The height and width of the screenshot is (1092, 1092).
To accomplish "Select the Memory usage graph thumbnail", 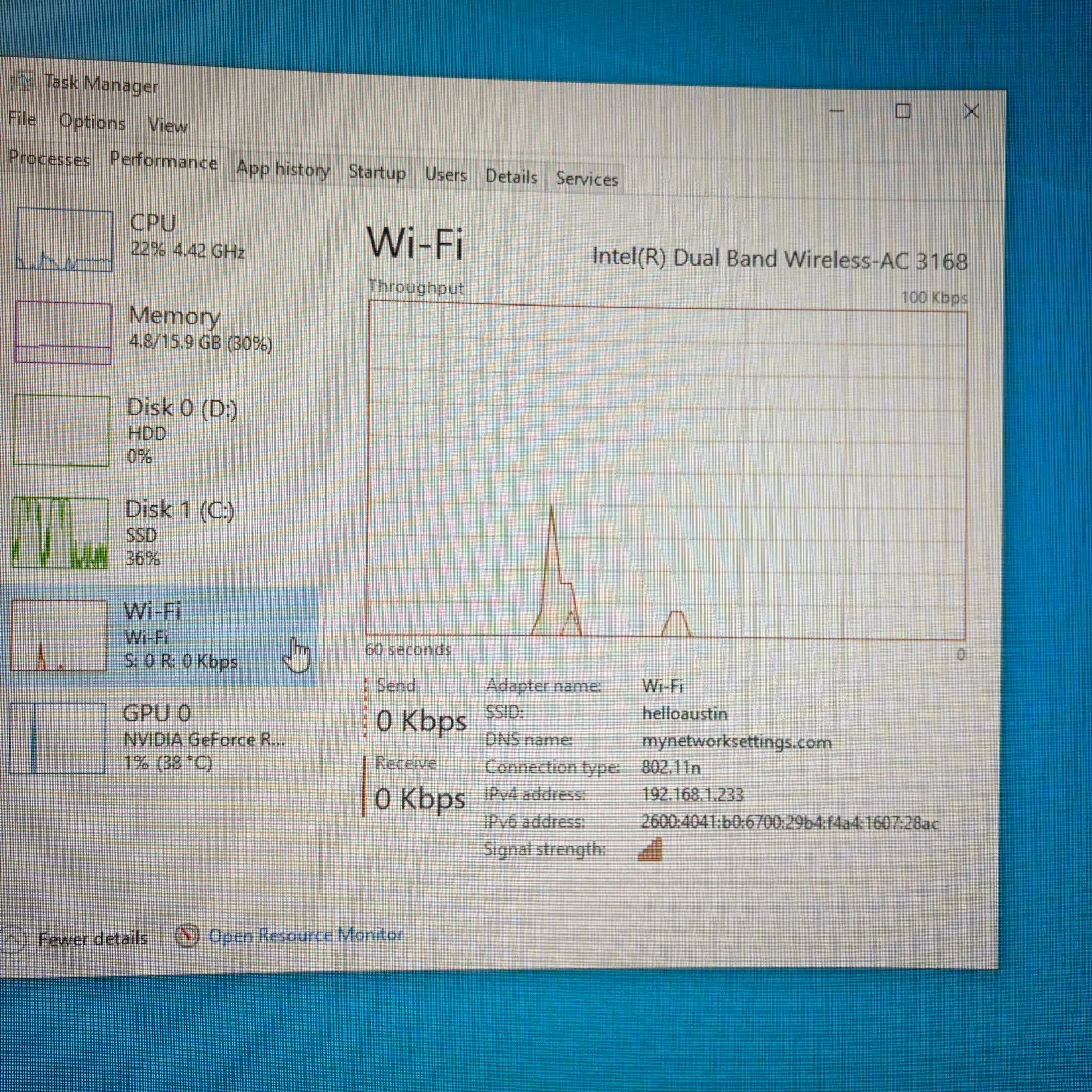I will 63,333.
